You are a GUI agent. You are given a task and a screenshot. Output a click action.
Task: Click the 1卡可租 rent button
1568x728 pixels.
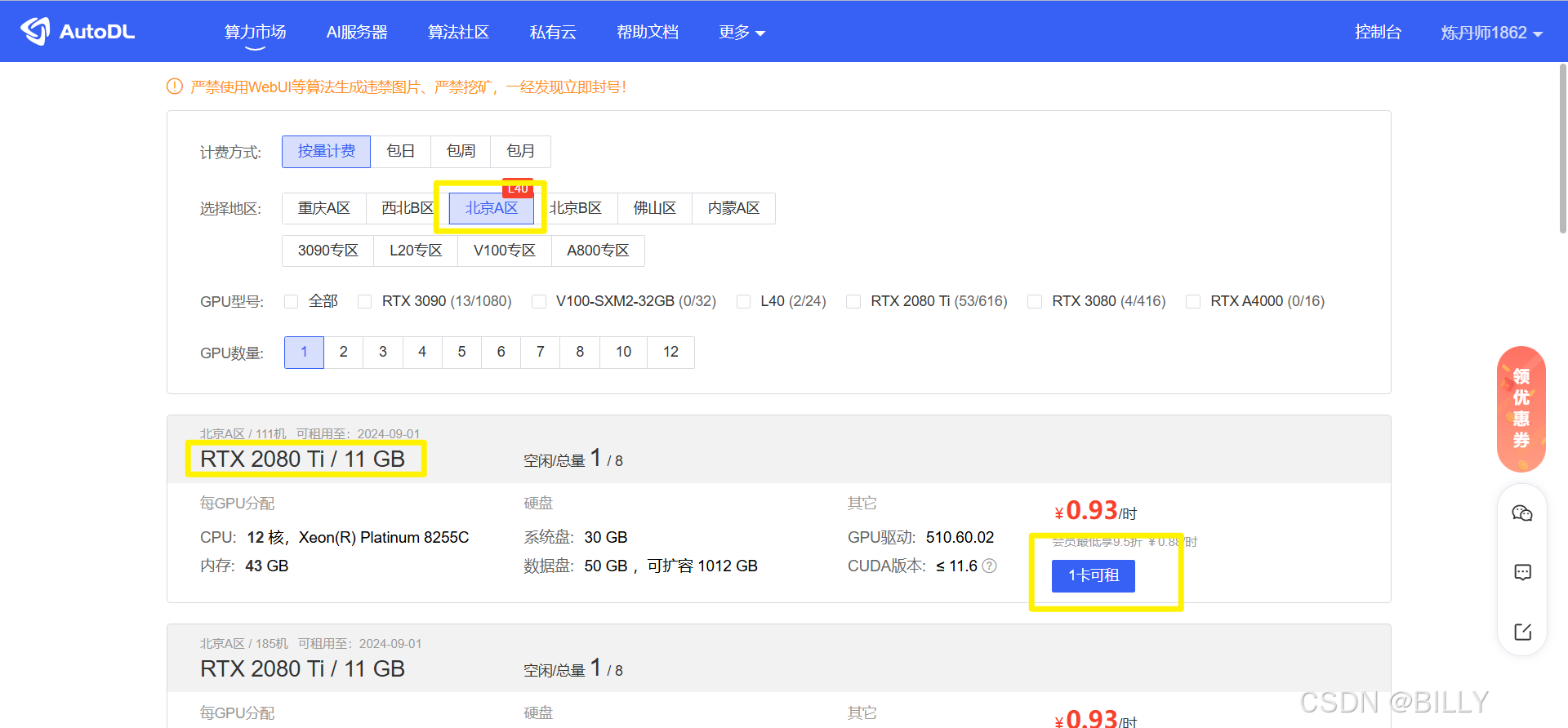click(1094, 575)
